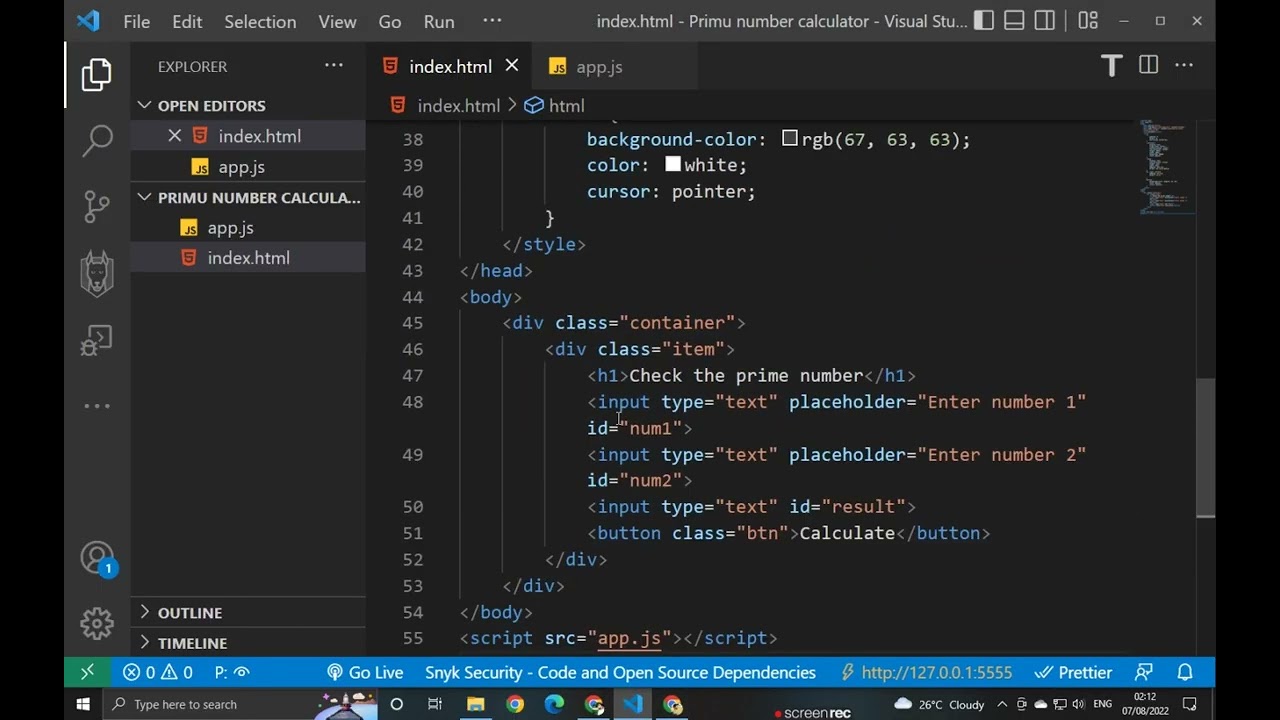1280x720 pixels.
Task: Open the Edit menu
Action: 187,21
